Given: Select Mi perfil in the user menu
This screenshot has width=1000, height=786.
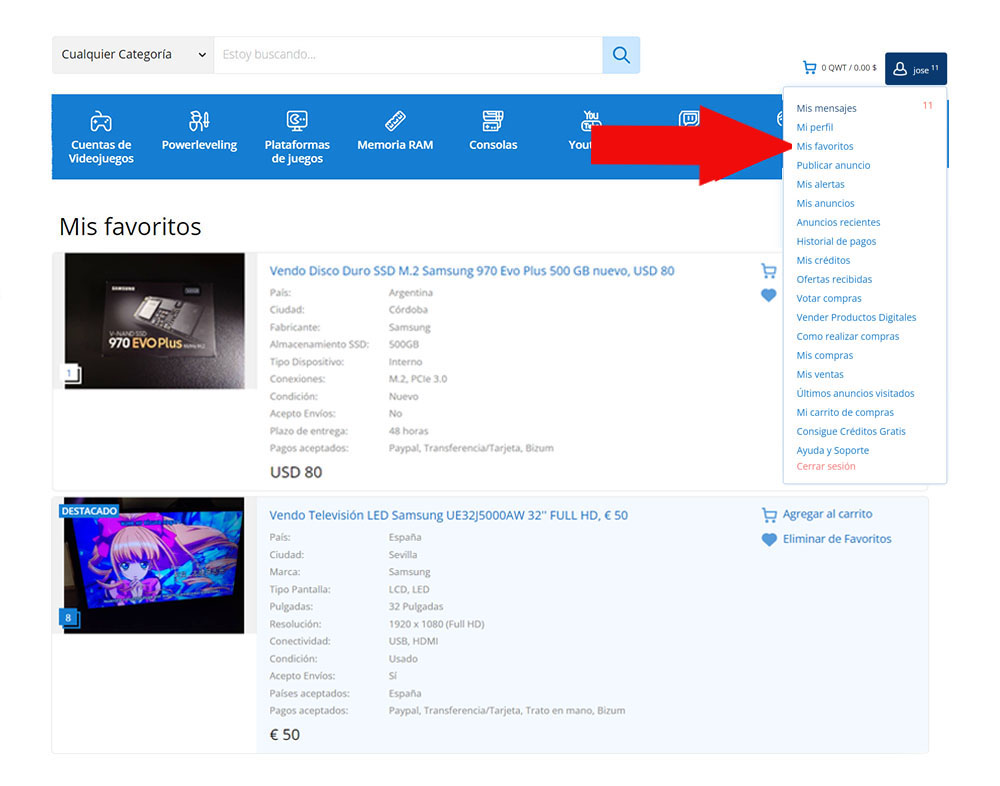Looking at the screenshot, I should pyautogui.click(x=814, y=128).
